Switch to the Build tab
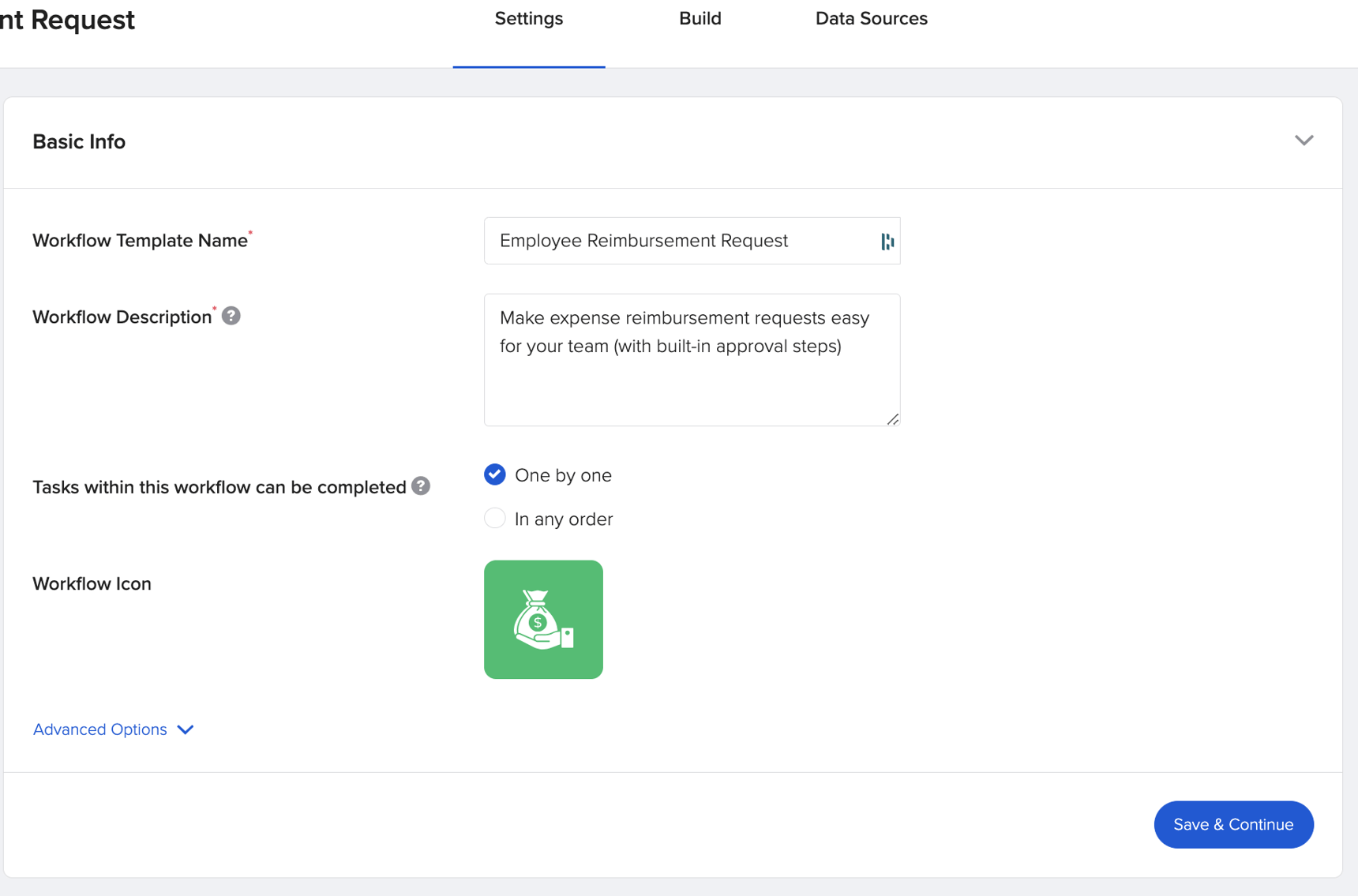The width and height of the screenshot is (1358, 896). [x=700, y=18]
